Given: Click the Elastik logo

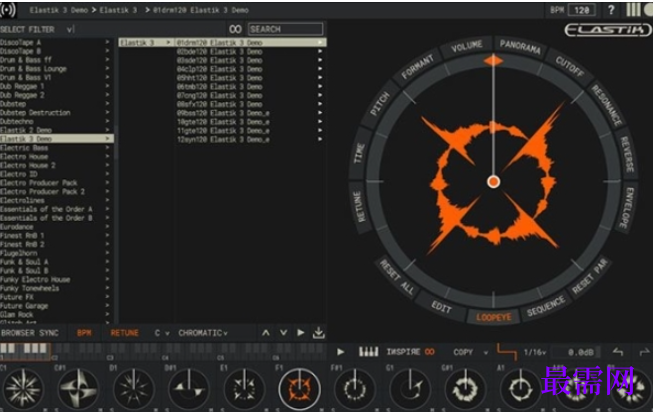Looking at the screenshot, I should pos(608,30).
